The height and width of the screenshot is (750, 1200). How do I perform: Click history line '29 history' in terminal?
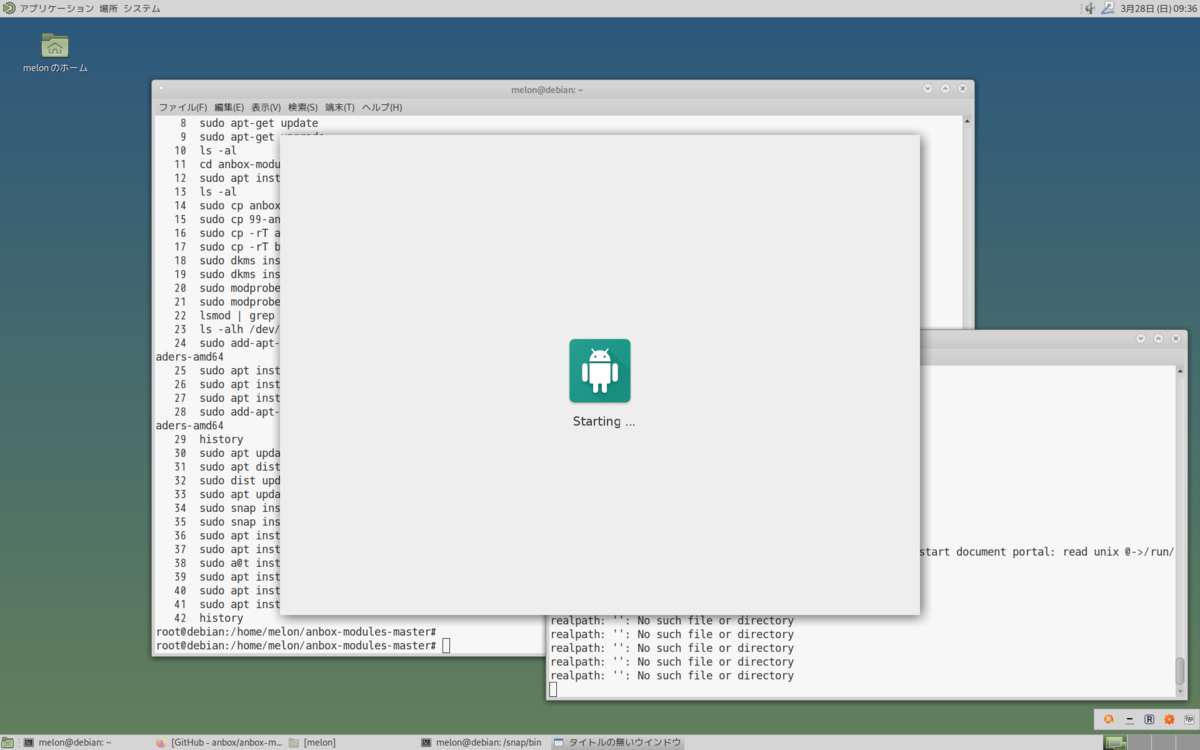(208, 439)
